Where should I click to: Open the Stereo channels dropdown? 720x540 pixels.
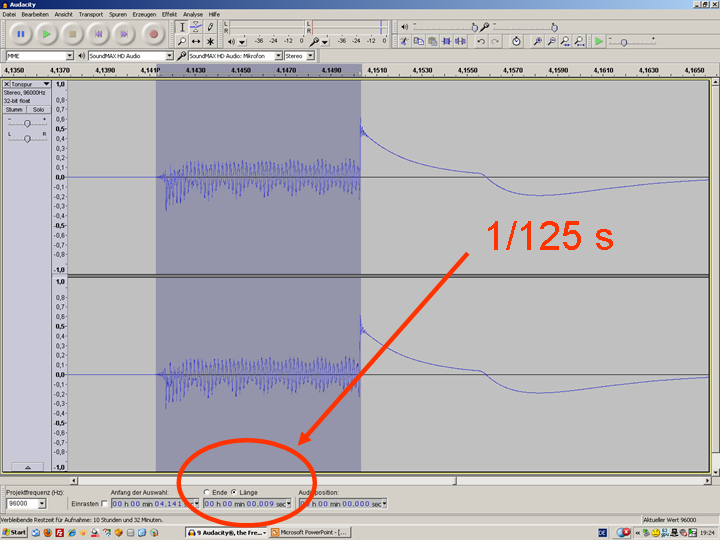[x=309, y=56]
